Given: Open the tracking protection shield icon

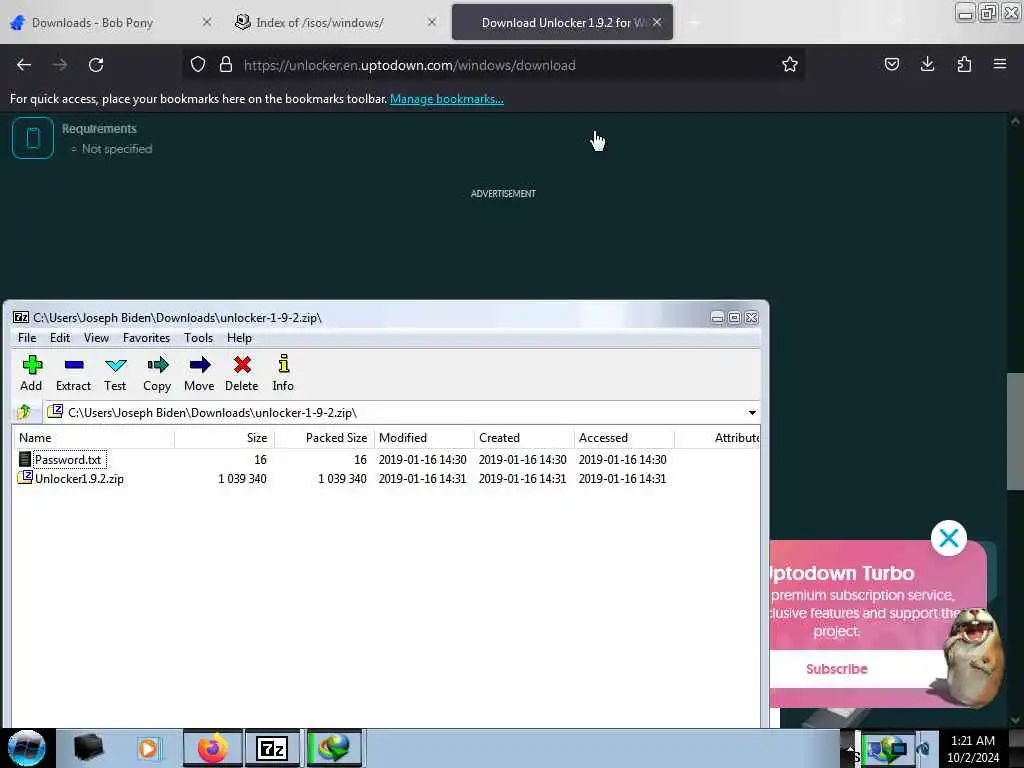Looking at the screenshot, I should [x=198, y=65].
